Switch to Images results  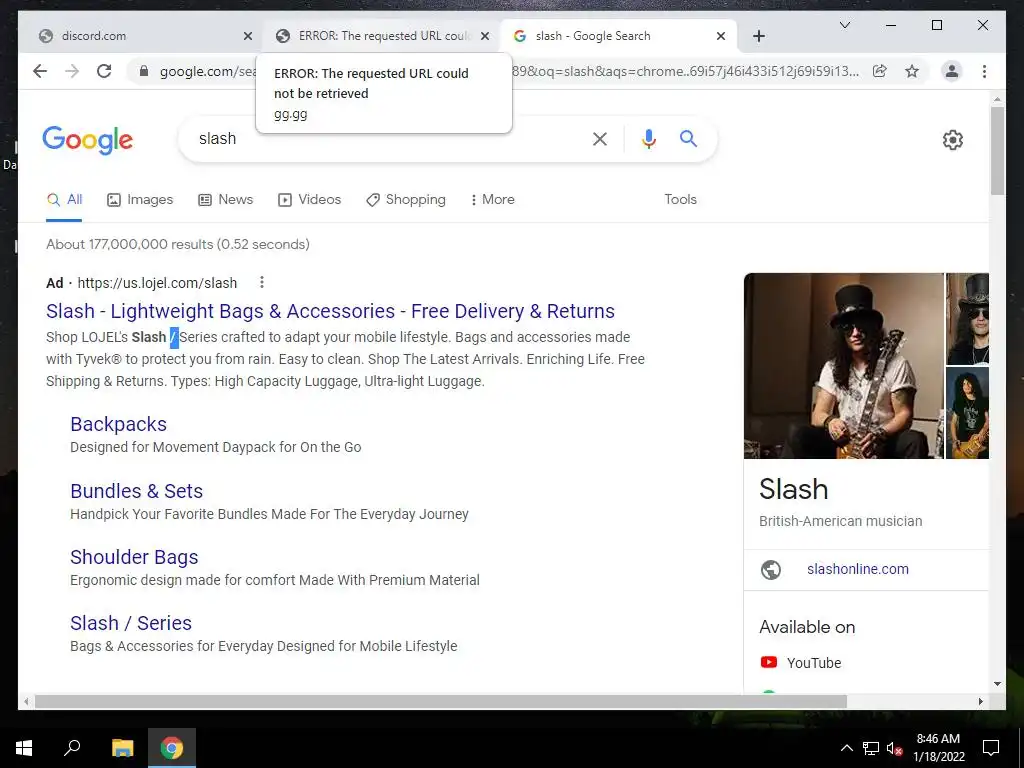[x=140, y=200]
